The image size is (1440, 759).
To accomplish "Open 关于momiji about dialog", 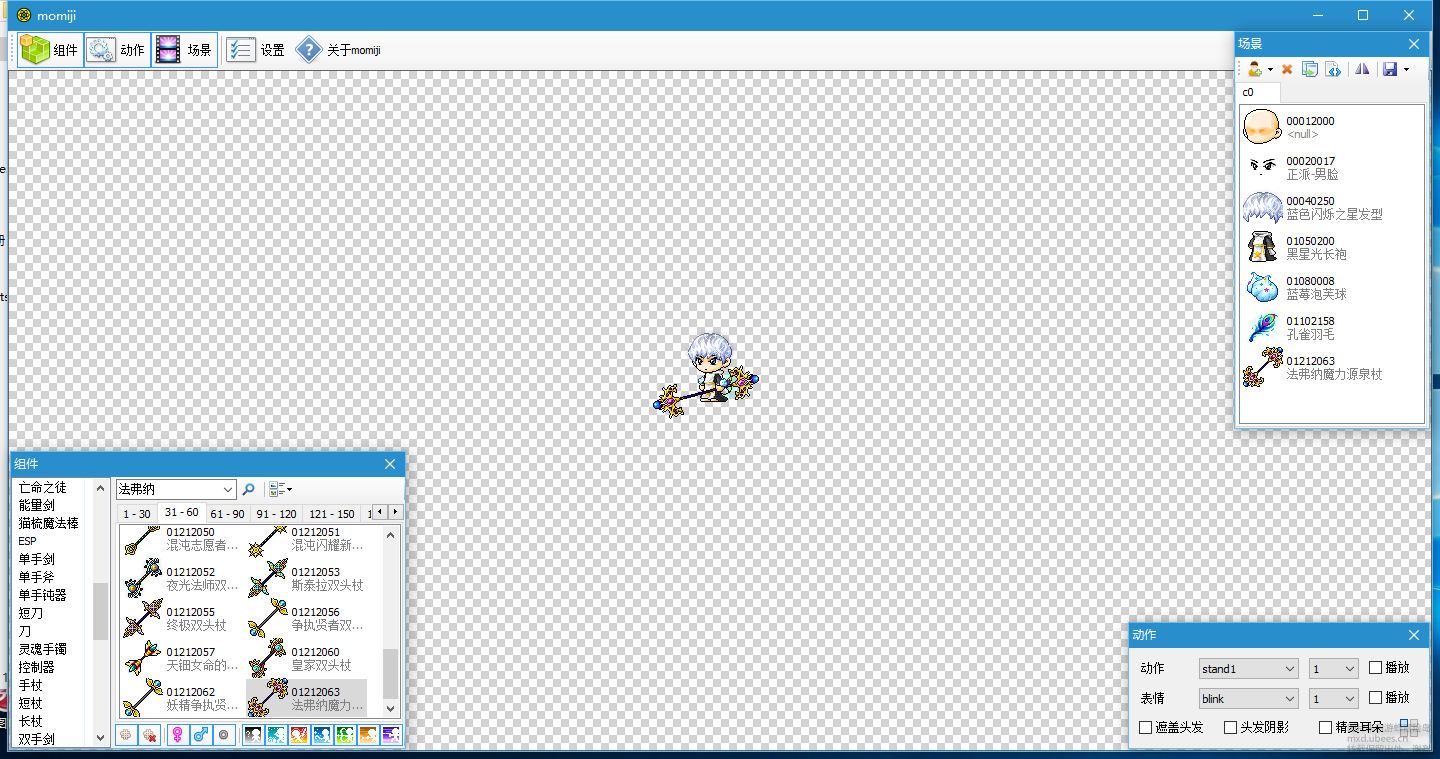I will pos(338,50).
